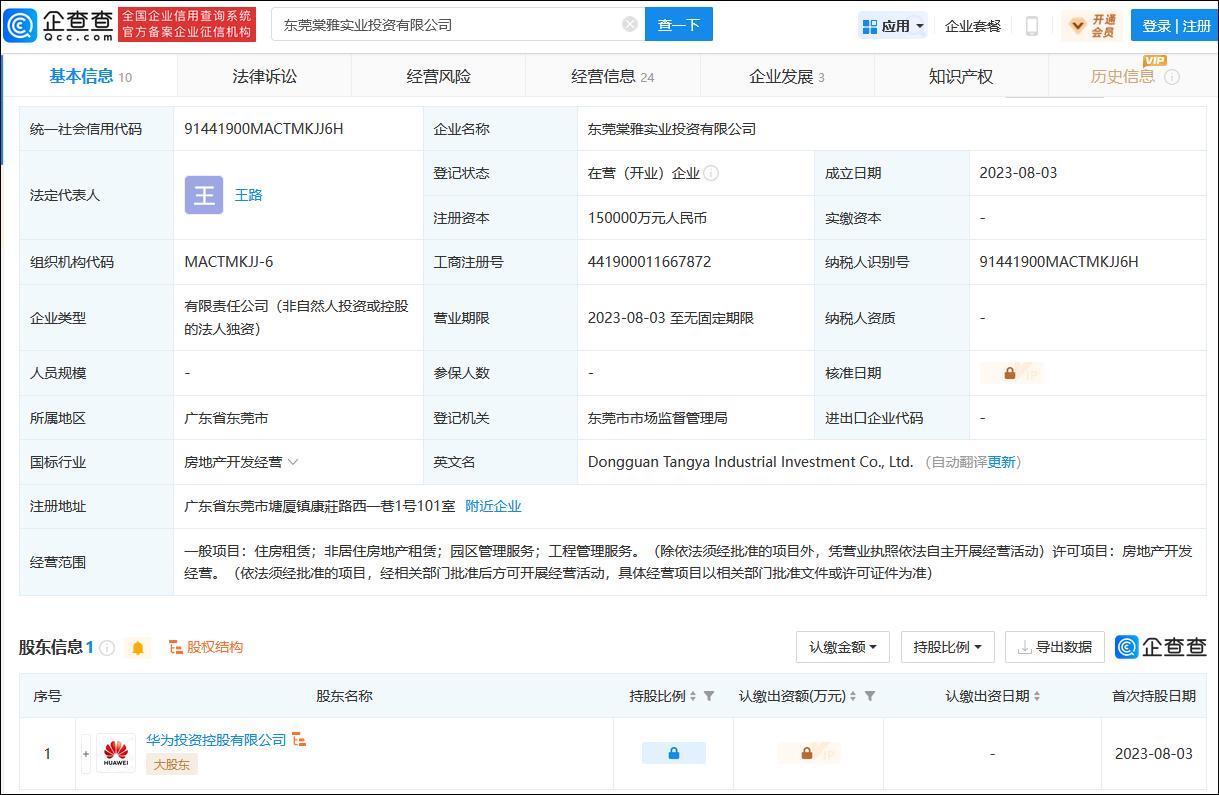Image resolution: width=1219 pixels, height=795 pixels.
Task: Click 登录 | 注册 button
Action: (x=1176, y=26)
